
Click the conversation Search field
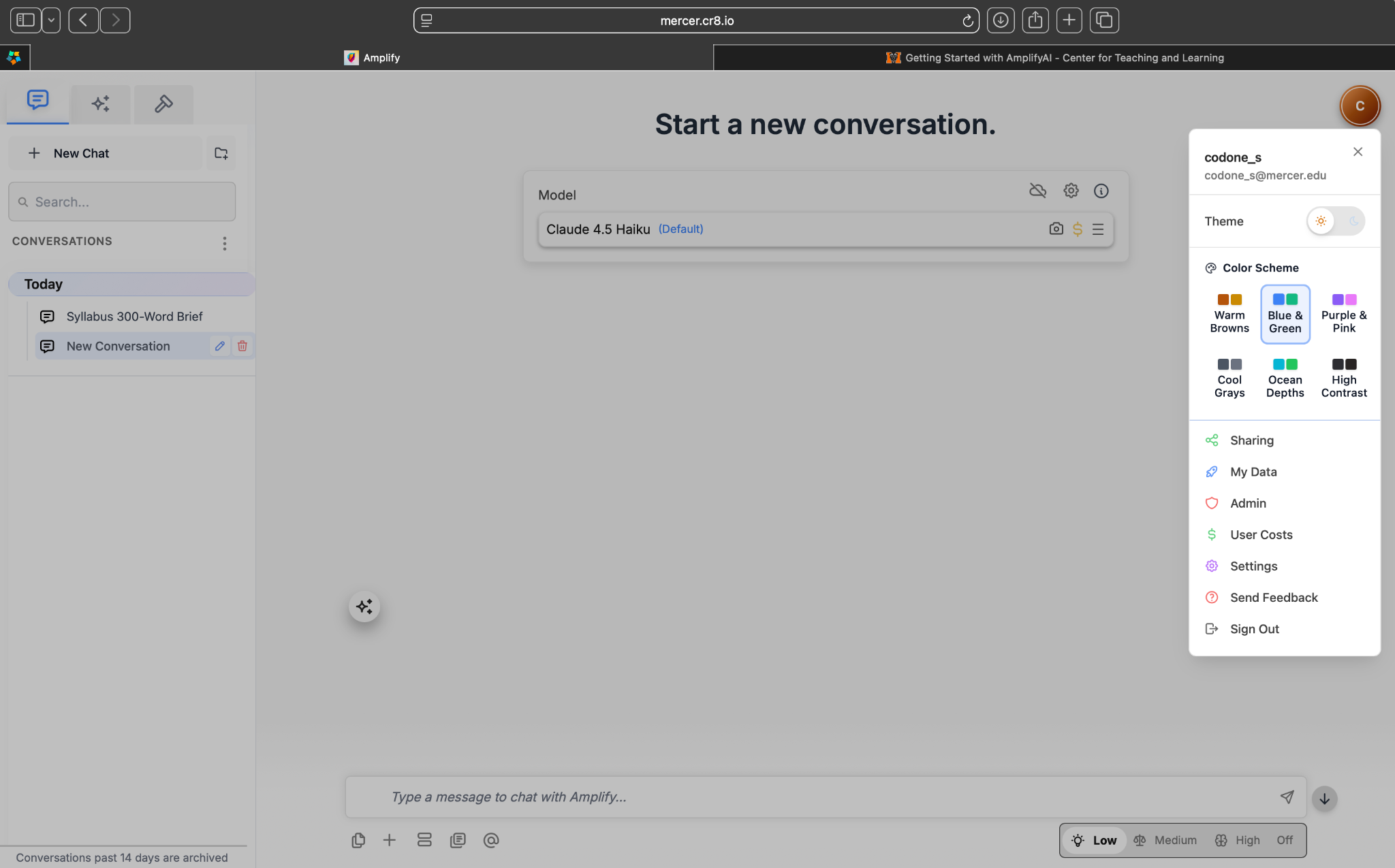tap(122, 202)
